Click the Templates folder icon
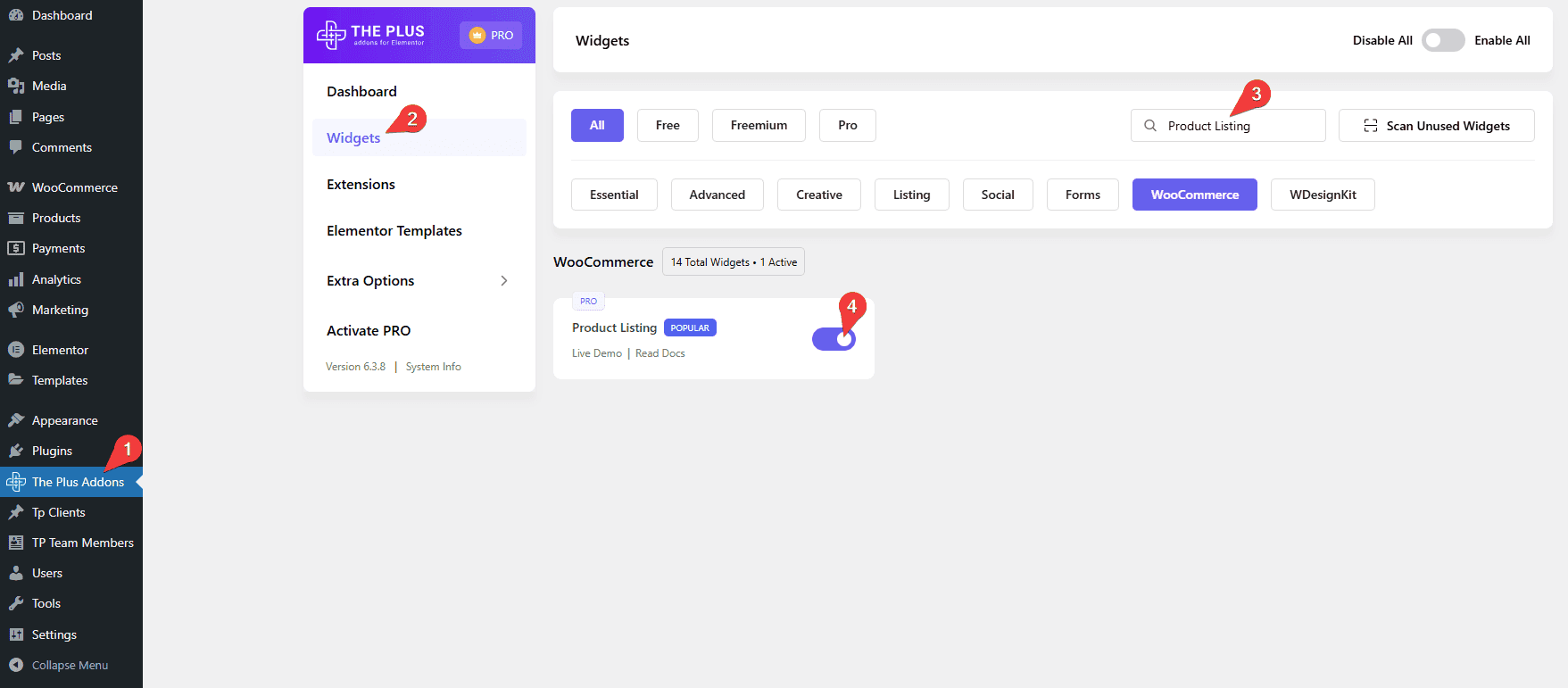 click(16, 380)
